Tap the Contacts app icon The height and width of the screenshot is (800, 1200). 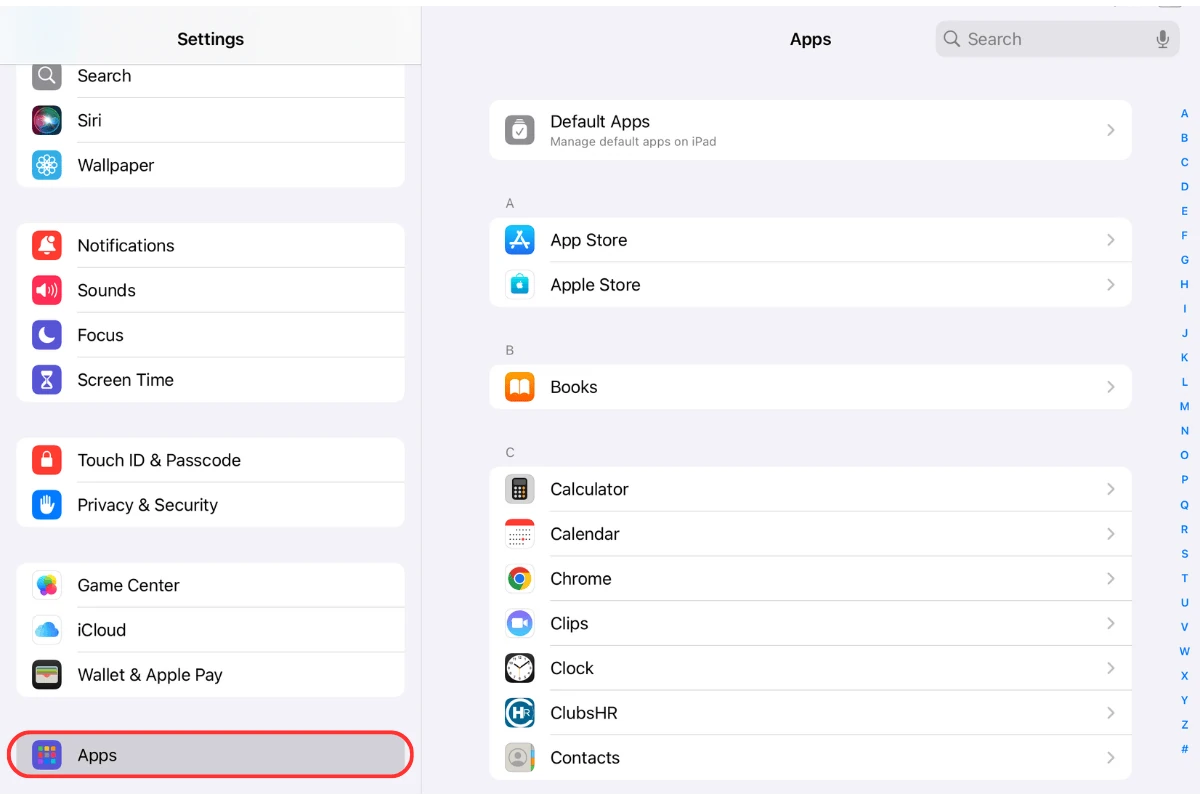coord(520,758)
